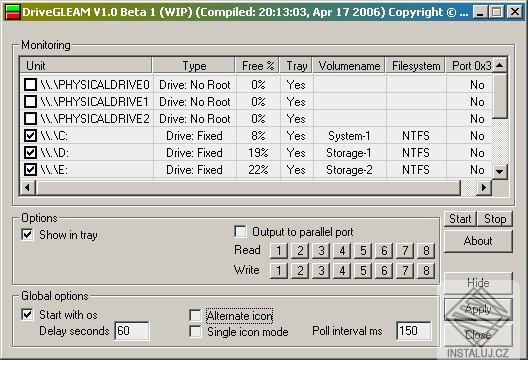Image resolution: width=528 pixels, height=380 pixels.
Task: Enable Single icon mode
Action: tap(195, 331)
